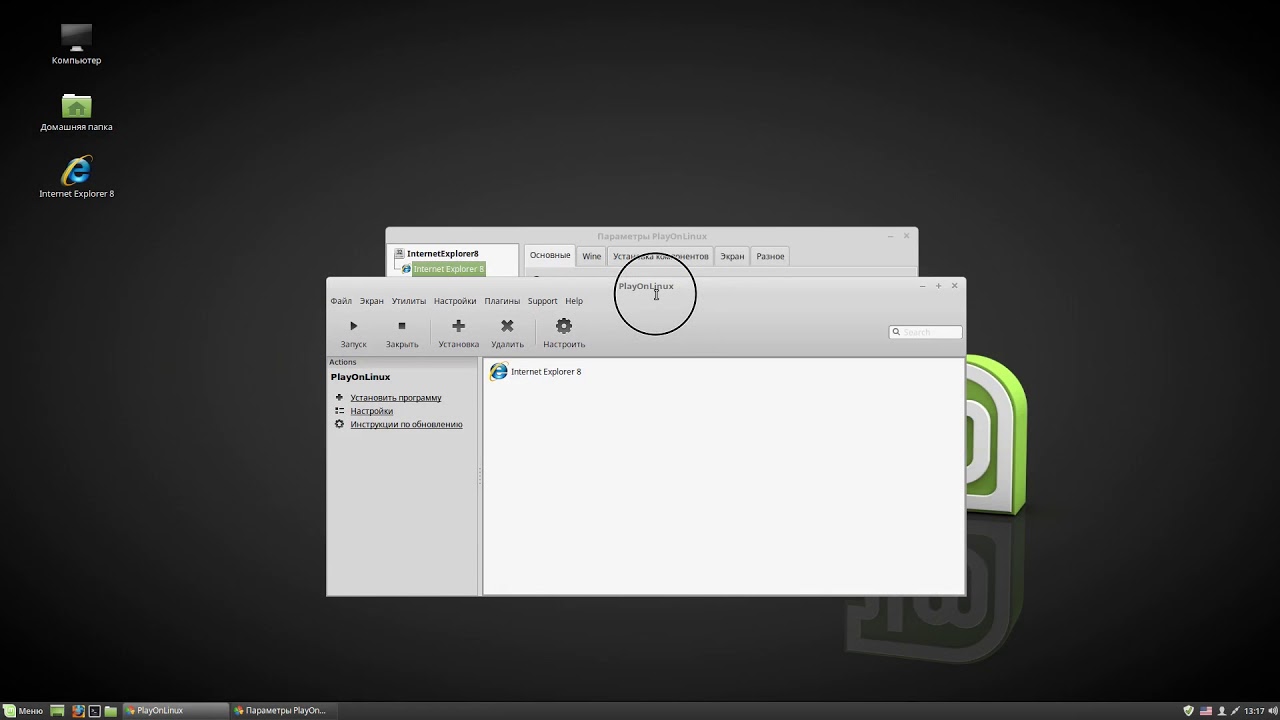Switch to Экран tab in Параметры window
This screenshot has width=1280, height=720.
click(x=732, y=257)
